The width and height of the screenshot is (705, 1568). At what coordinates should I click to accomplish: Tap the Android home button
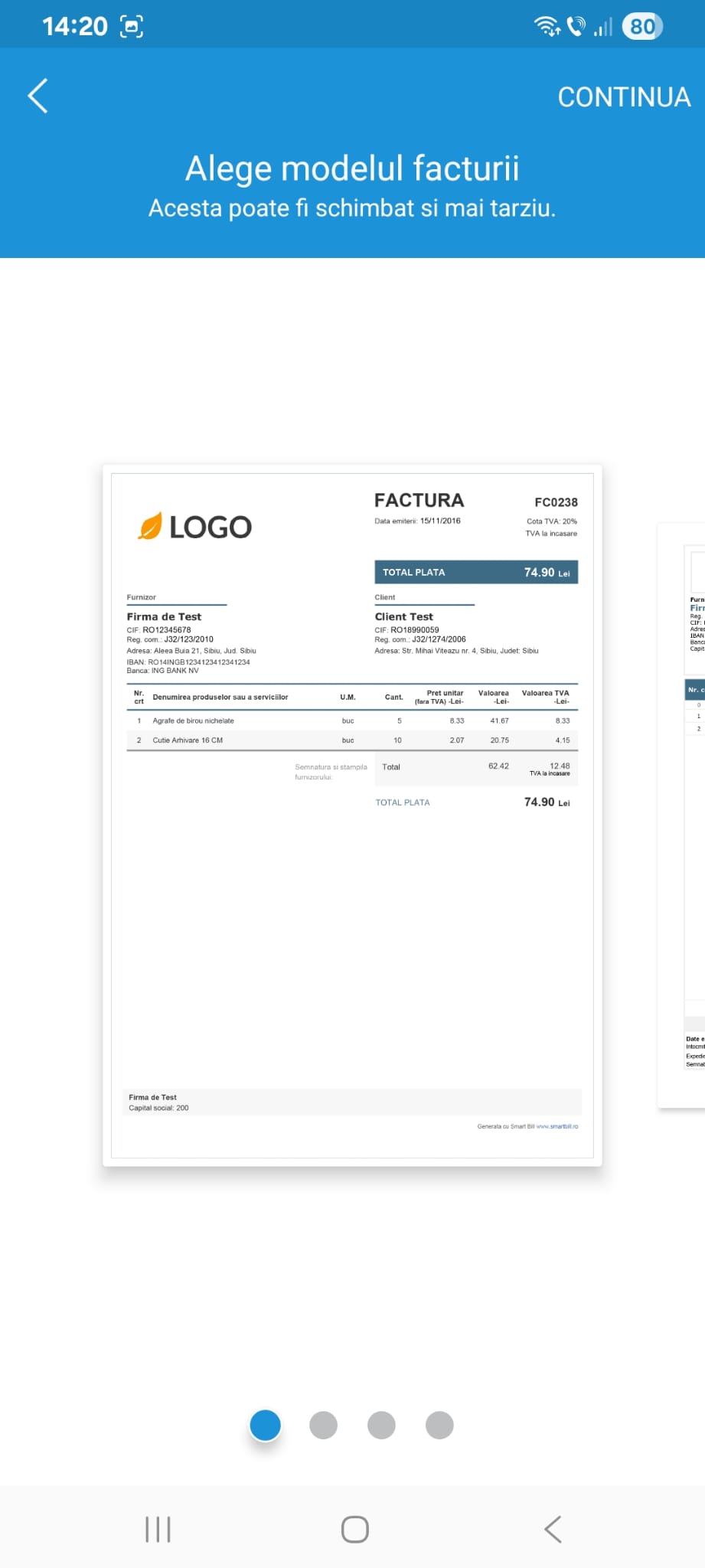(x=354, y=1529)
